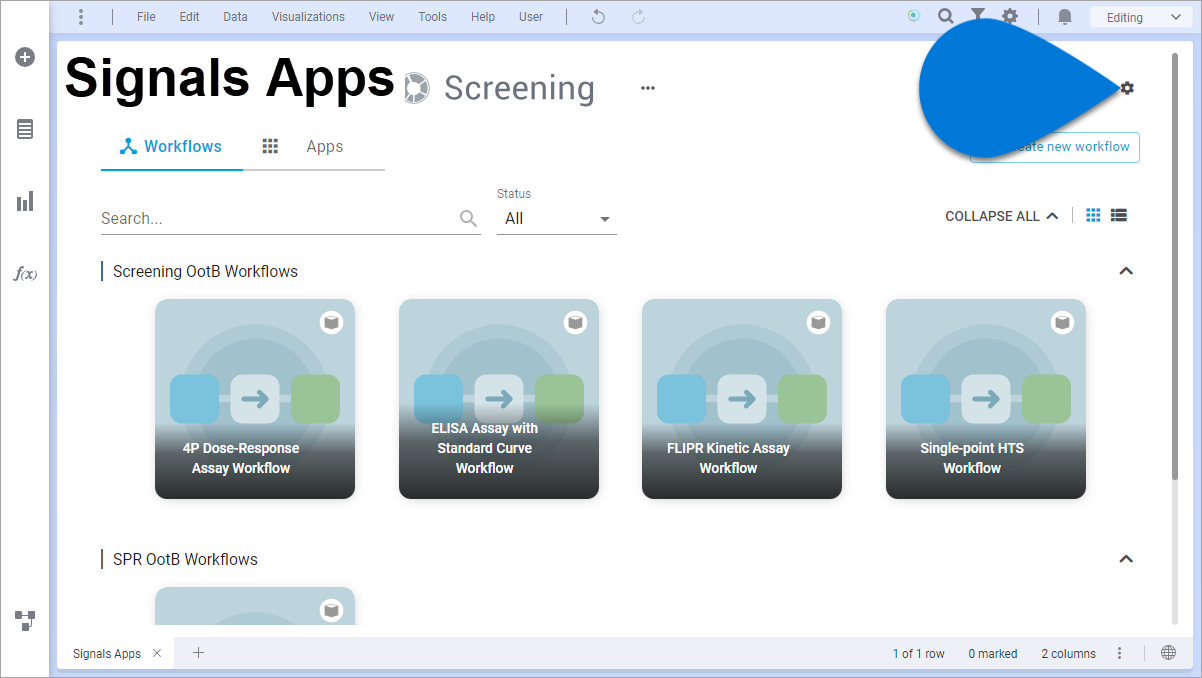
Task: Click the vertical scrollbar on the right
Action: (x=1175, y=265)
